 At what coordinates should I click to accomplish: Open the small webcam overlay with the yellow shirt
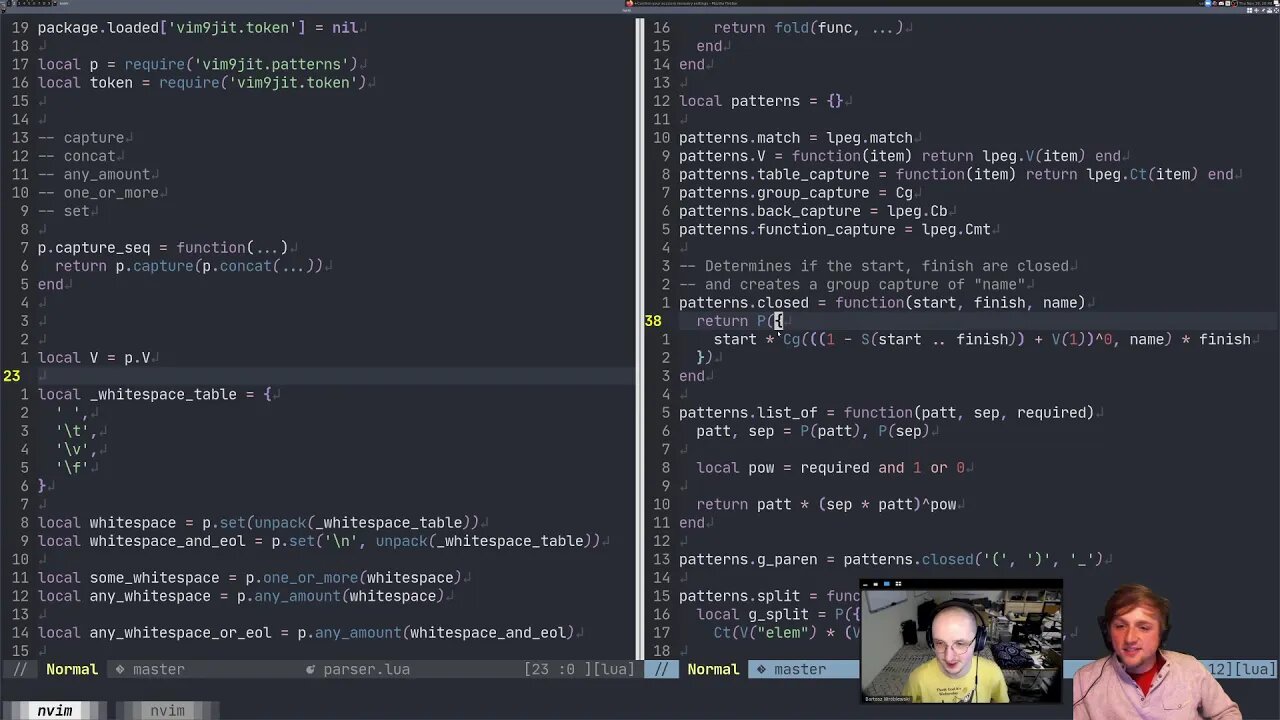point(961,641)
